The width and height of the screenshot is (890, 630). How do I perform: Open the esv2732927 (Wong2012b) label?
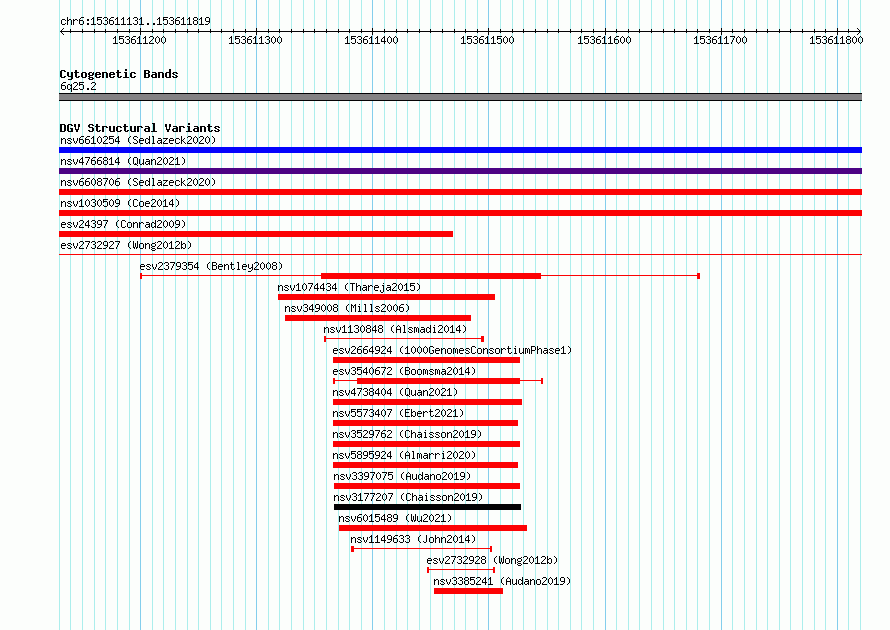point(126,245)
